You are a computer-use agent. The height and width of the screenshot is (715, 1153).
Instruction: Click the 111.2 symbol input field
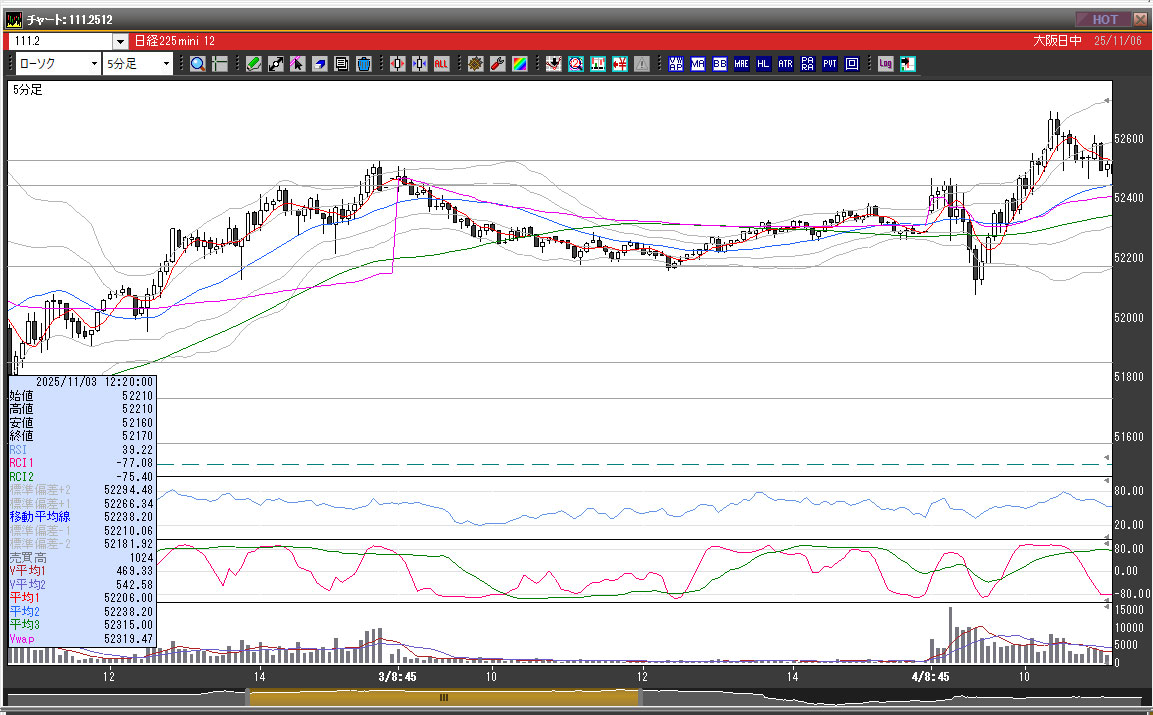point(60,41)
